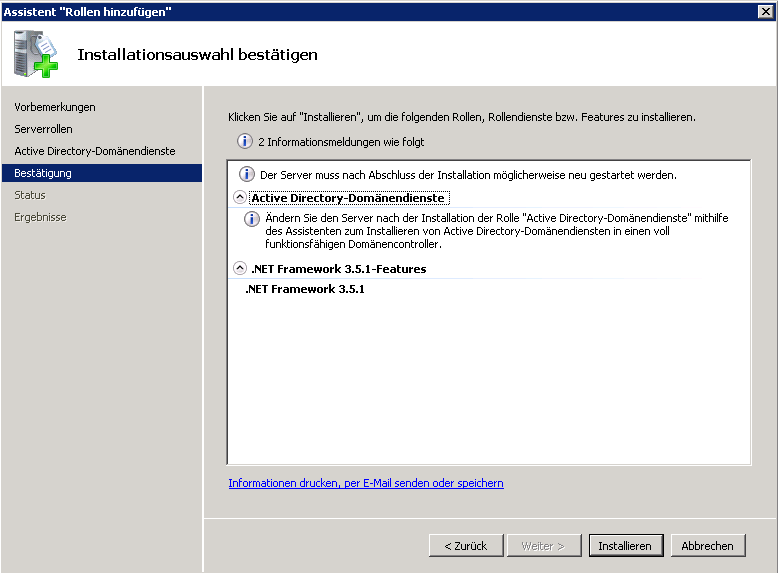
Task: Click the greyed-out Weiter button
Action: 543,546
